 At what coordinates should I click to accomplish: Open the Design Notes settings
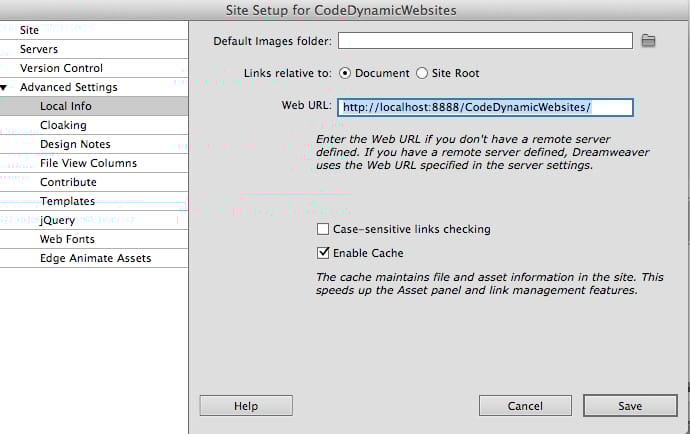pos(94,144)
